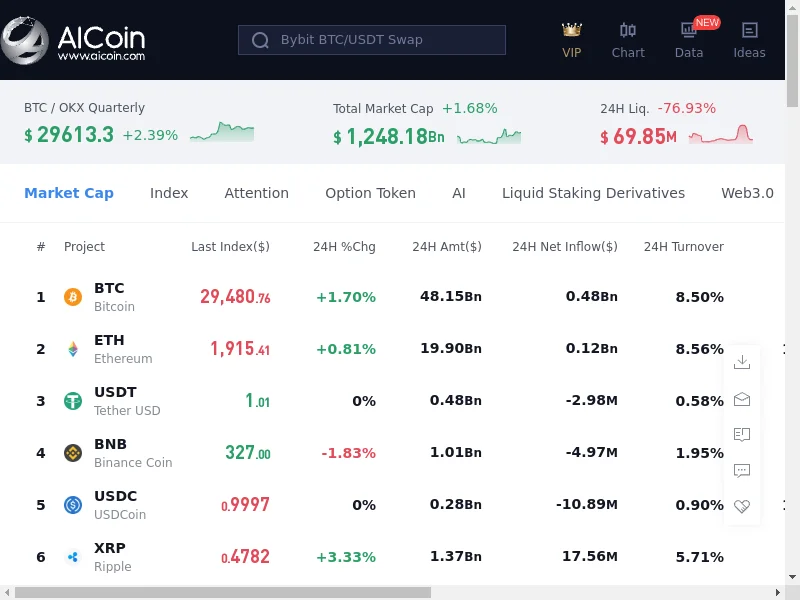Click the AICoin logo
Viewport: 800px width, 600px height.
(x=73, y=42)
